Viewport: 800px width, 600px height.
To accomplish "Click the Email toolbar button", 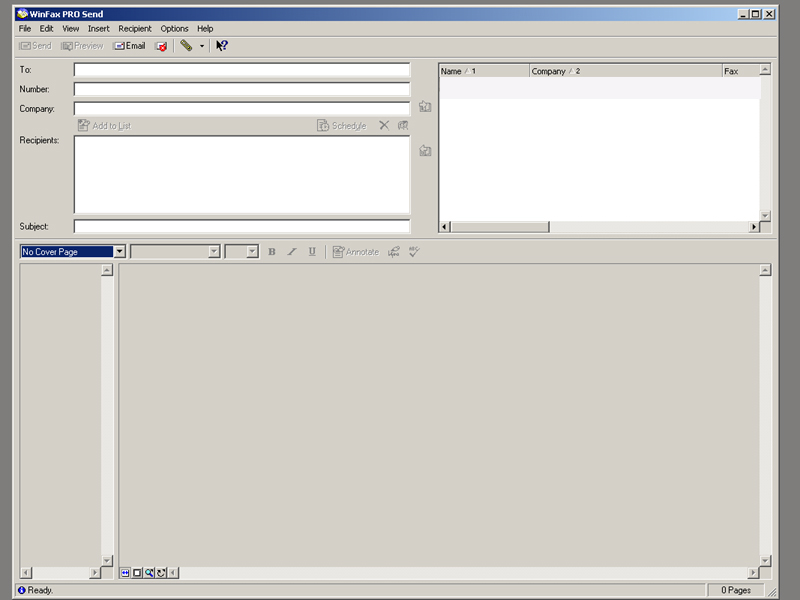I will pyautogui.click(x=130, y=46).
